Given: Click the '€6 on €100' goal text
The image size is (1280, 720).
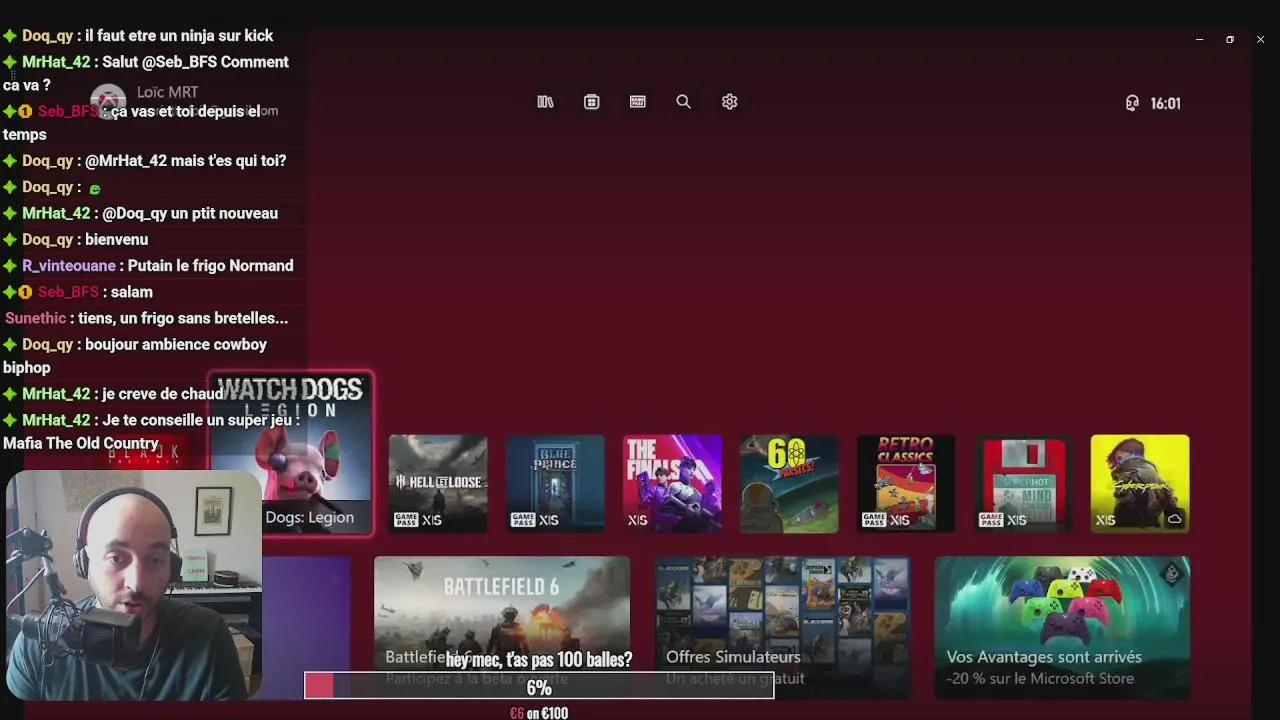Looking at the screenshot, I should tap(539, 713).
